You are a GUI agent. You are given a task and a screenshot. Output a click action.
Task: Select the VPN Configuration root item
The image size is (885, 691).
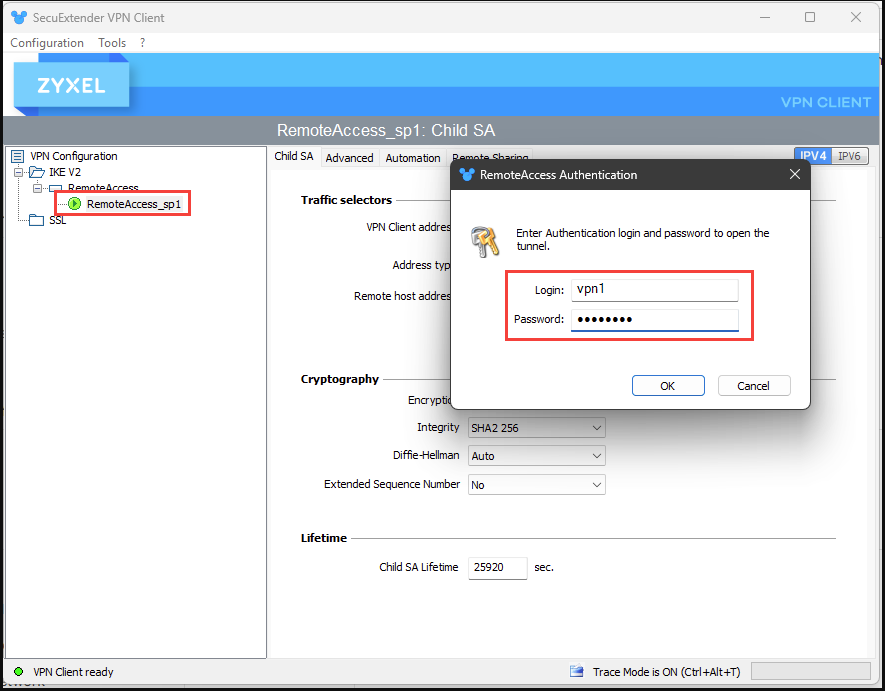pos(73,156)
